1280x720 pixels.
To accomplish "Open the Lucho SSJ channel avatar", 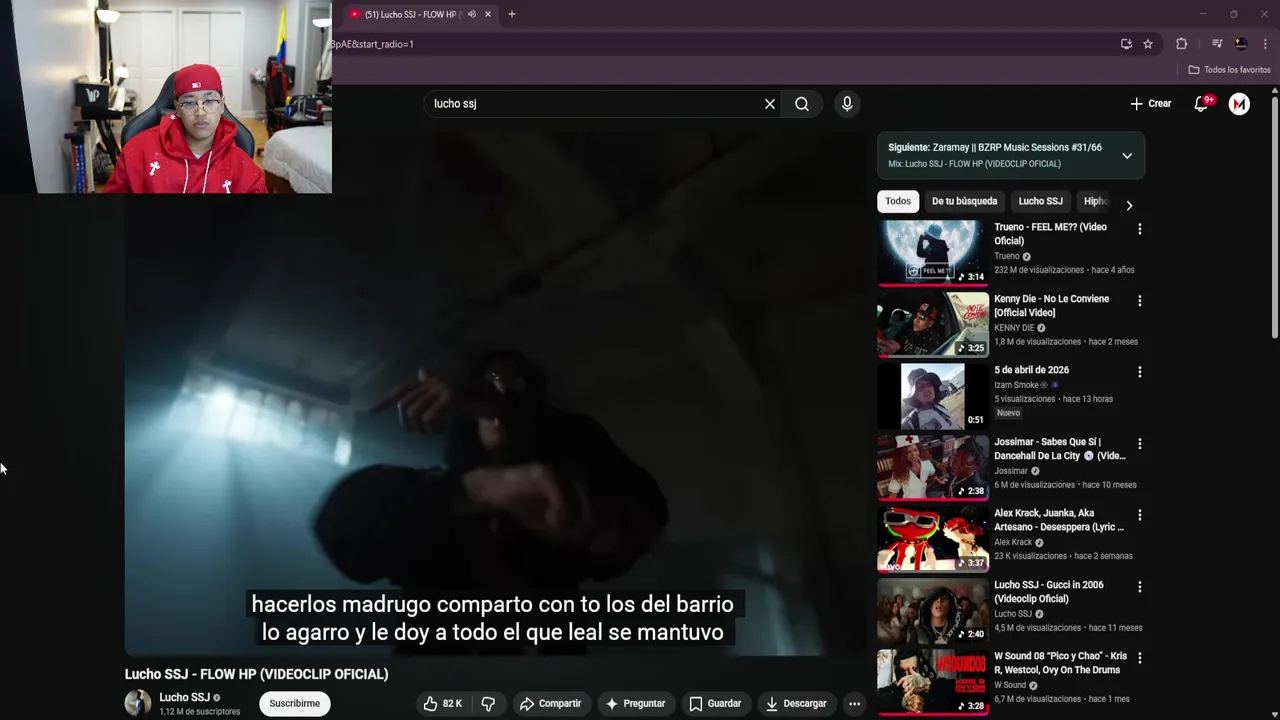I will pos(138,703).
